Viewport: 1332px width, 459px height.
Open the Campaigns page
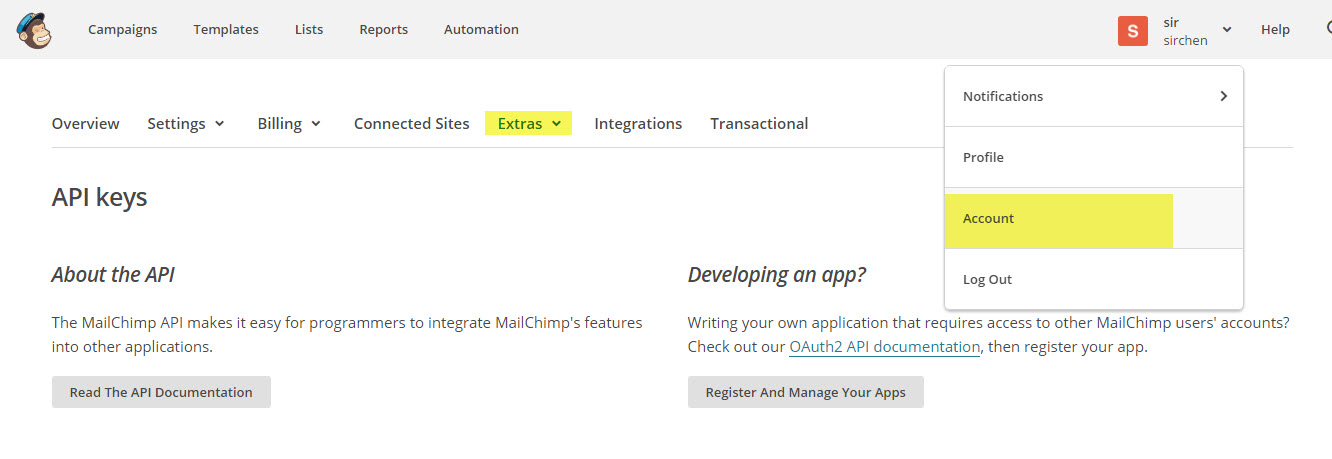click(x=123, y=30)
